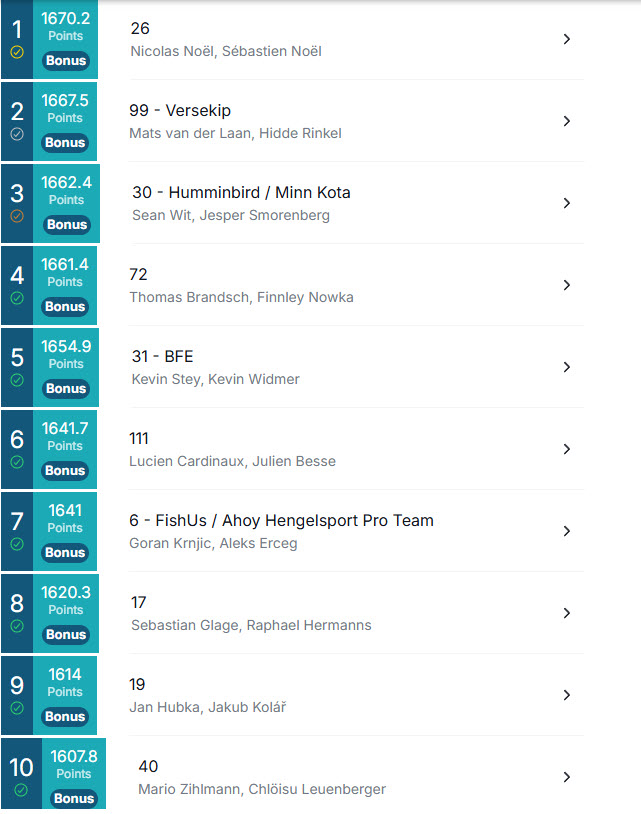Open the 30 - Humminbird / Minn Kota team
641x814 pixels.
point(356,203)
